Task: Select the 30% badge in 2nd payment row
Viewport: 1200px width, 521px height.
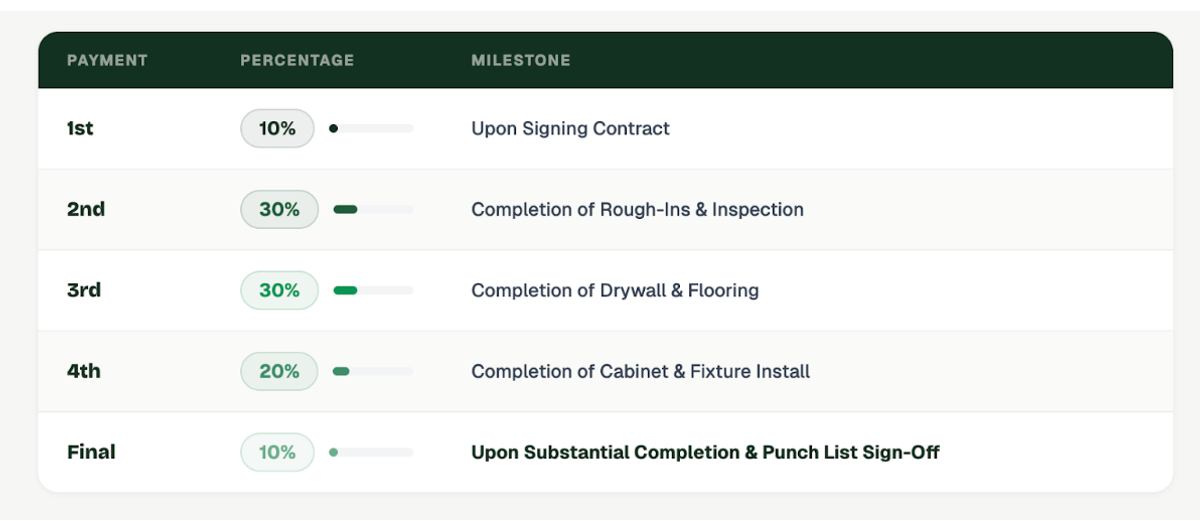Action: tap(279, 210)
